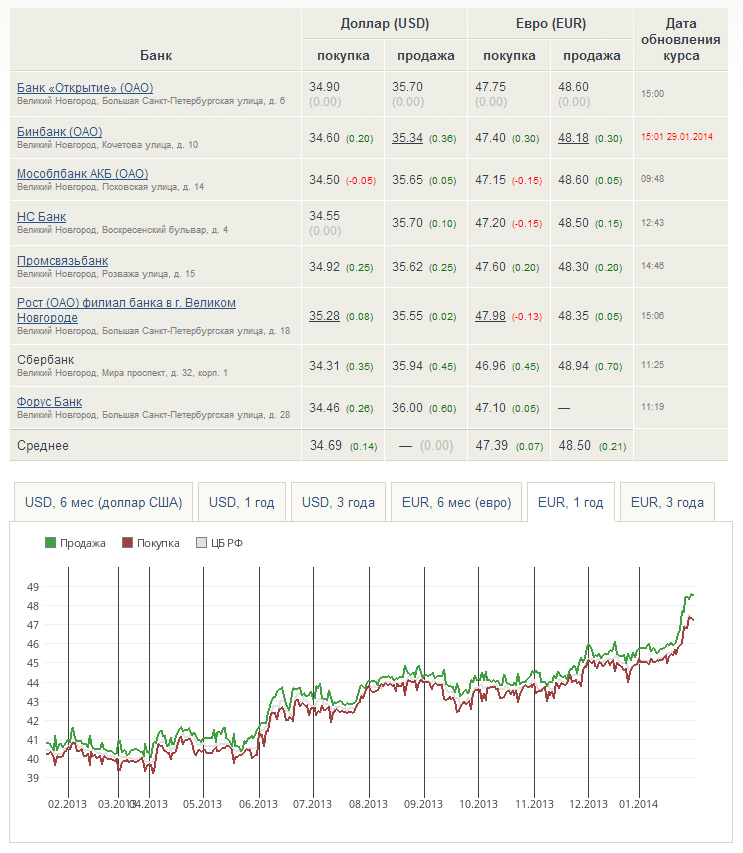
Task: Click 48.94 Сбербанк EUR sell rate
Action: coord(573,366)
